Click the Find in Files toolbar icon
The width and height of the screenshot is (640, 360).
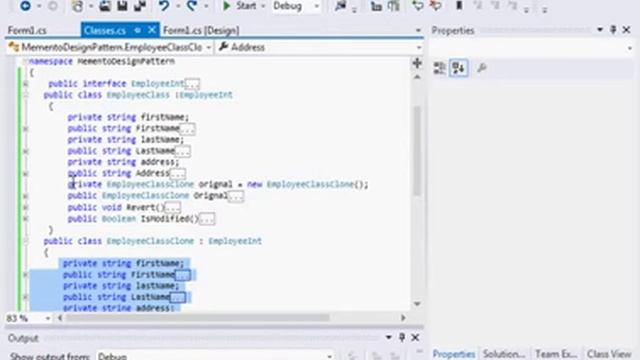340,6
